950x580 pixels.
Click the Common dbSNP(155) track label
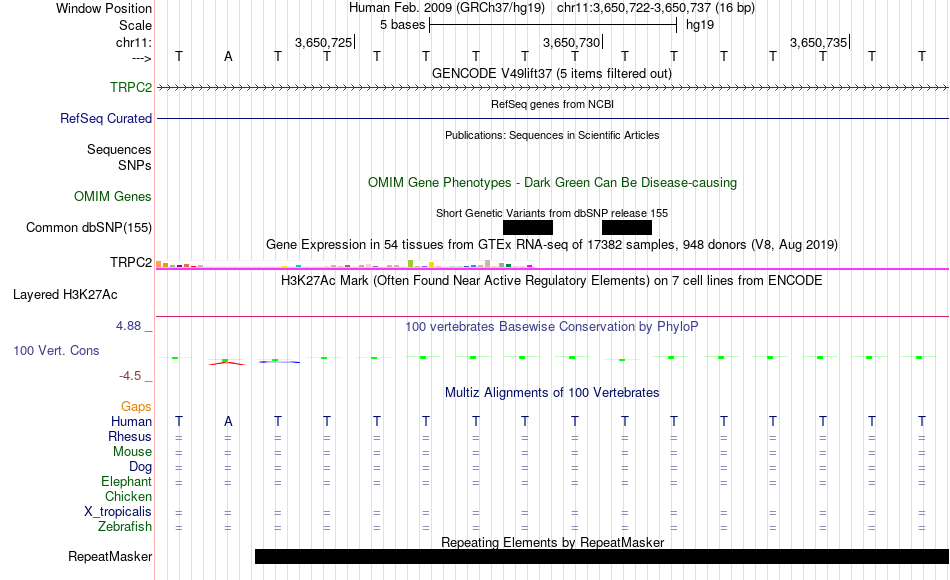[x=89, y=227]
